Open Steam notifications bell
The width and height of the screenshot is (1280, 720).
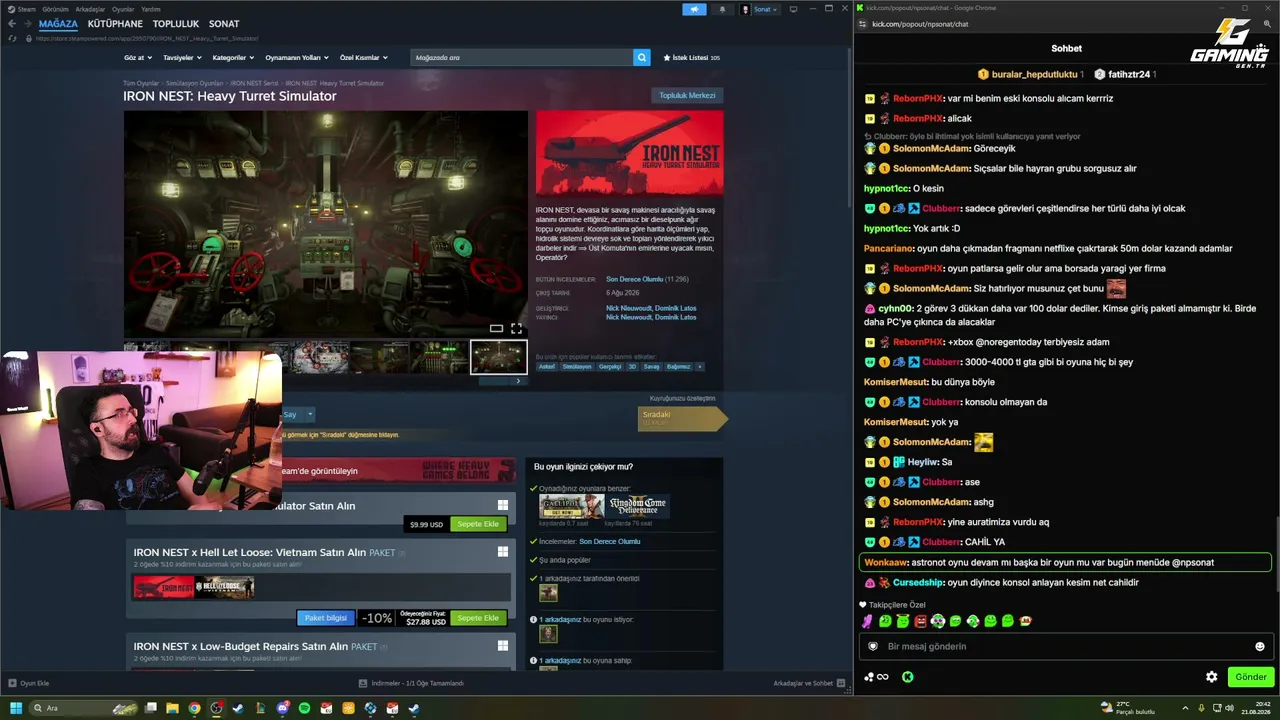coord(722,9)
